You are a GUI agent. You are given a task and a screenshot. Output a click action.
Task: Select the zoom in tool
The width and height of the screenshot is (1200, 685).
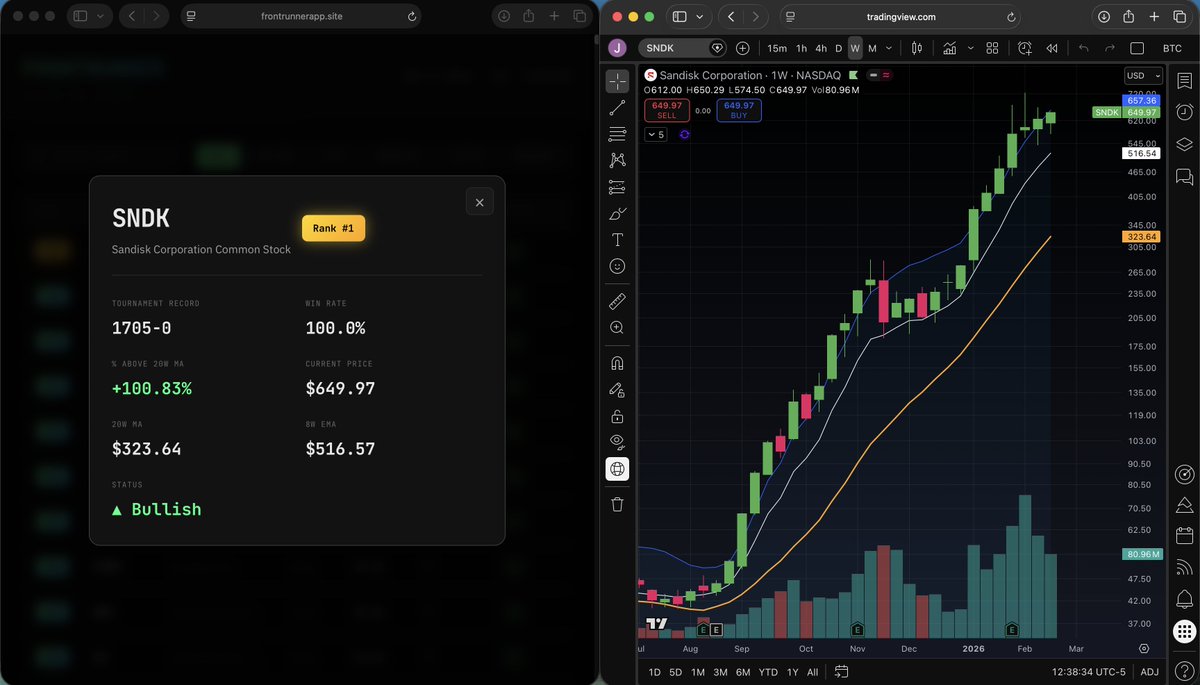coord(617,328)
